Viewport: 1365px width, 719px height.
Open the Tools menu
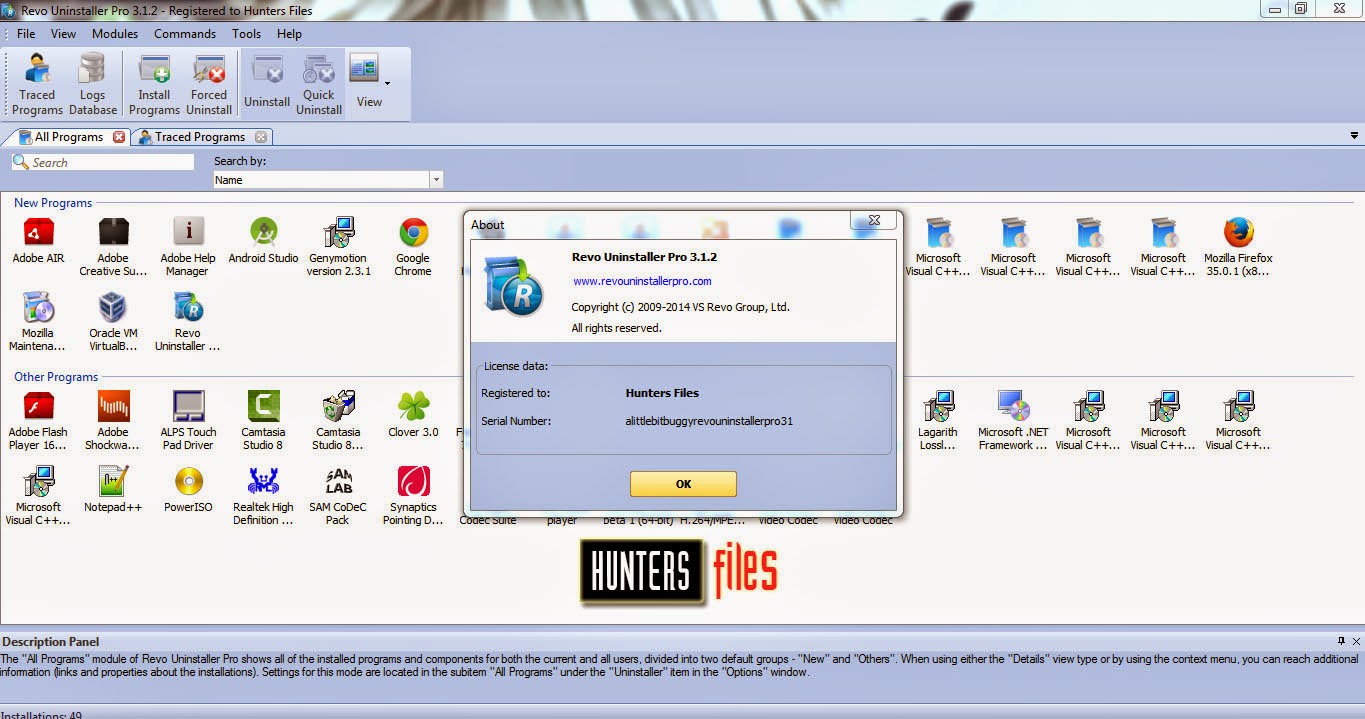click(x=246, y=33)
